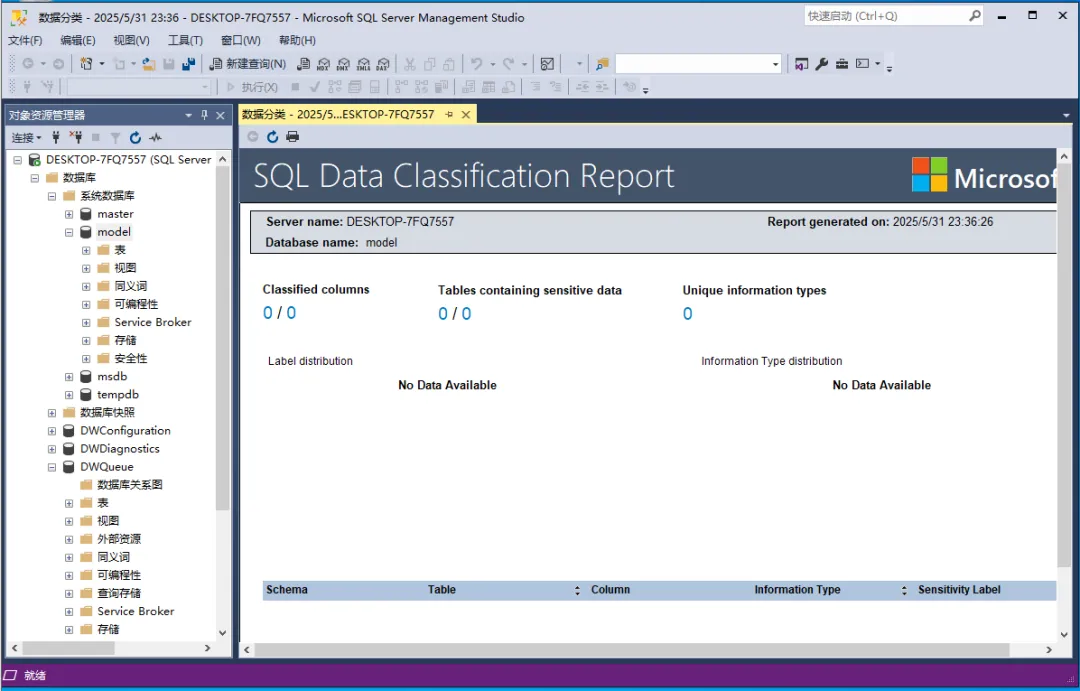Click the disconnect plug icon with red X
The width and height of the screenshot is (1080, 691).
(x=76, y=138)
